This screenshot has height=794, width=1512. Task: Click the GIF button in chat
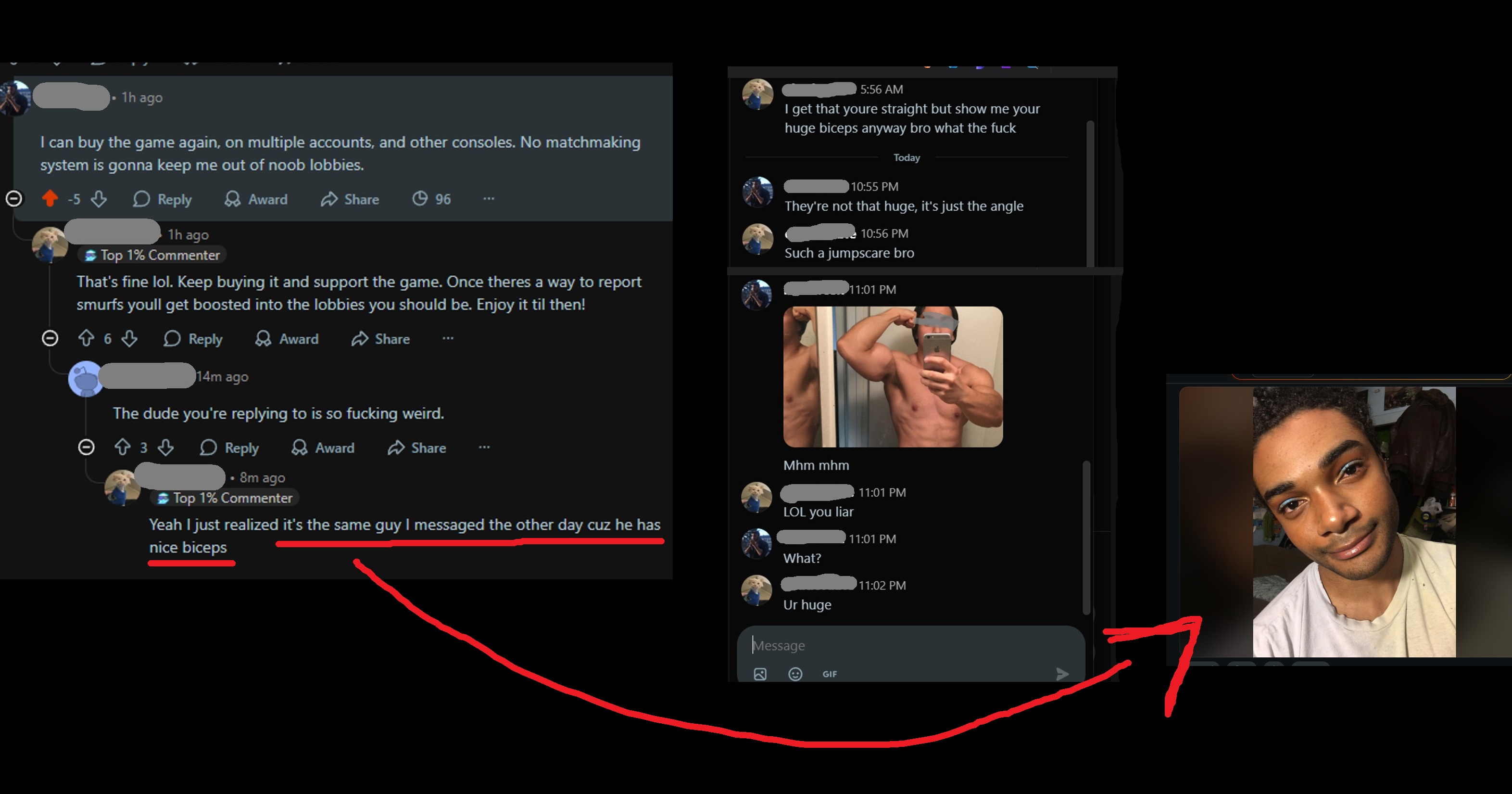click(x=830, y=674)
